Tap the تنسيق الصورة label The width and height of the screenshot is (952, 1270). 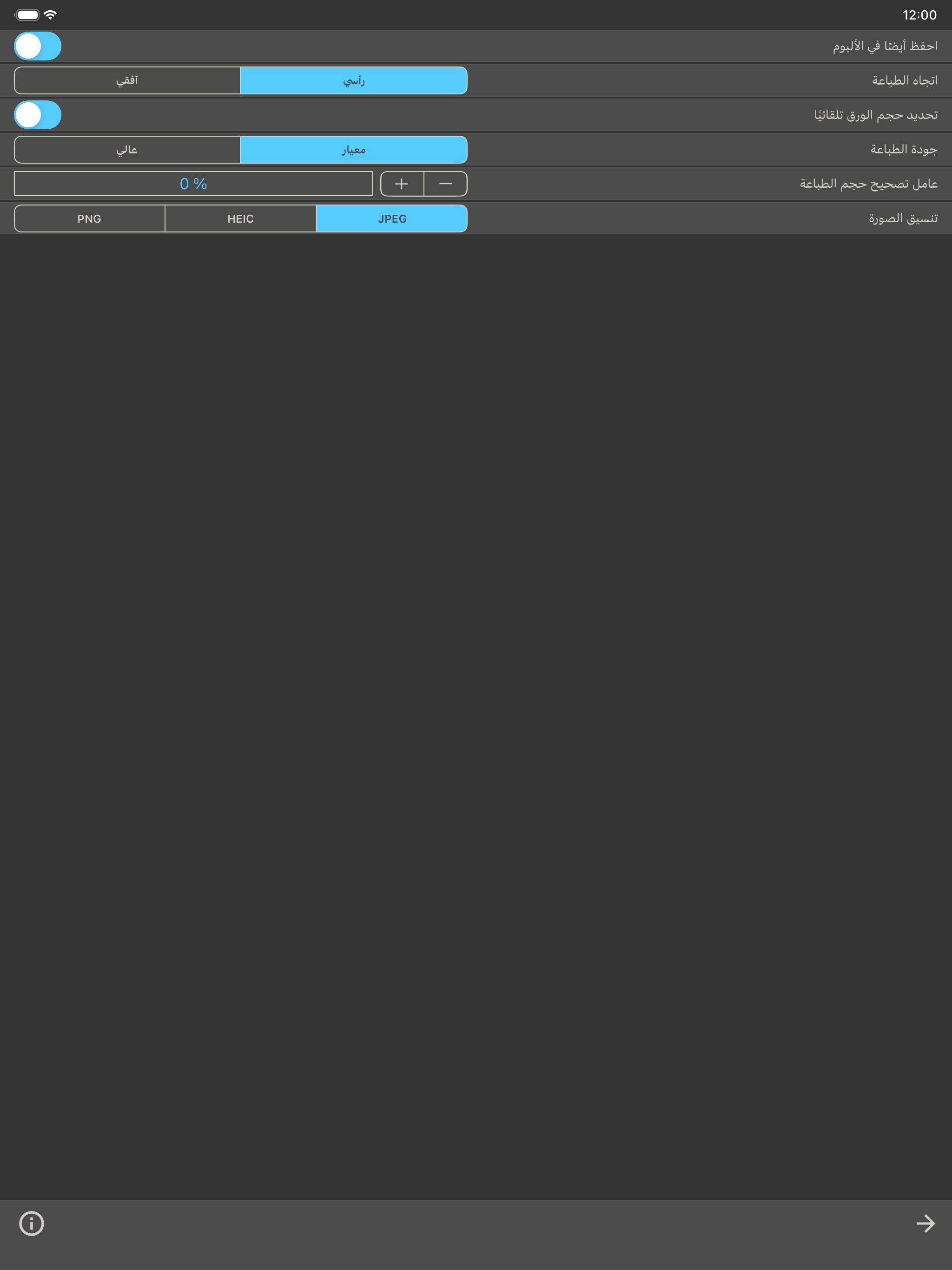(903, 218)
